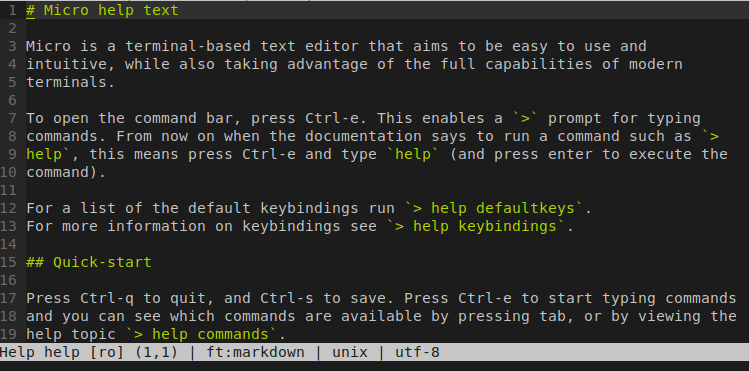Click the 'utf-8' encoding indicator
The height and width of the screenshot is (371, 749).
point(417,353)
